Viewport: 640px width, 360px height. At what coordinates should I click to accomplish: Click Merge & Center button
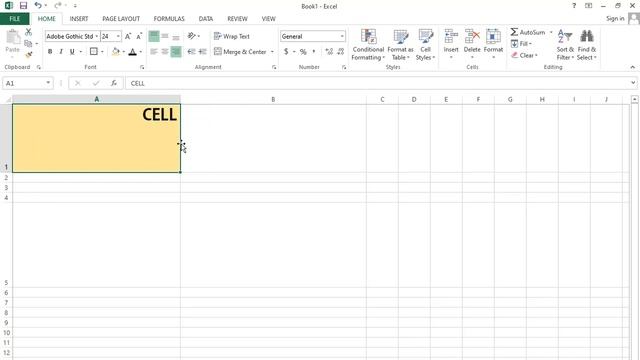click(240, 51)
